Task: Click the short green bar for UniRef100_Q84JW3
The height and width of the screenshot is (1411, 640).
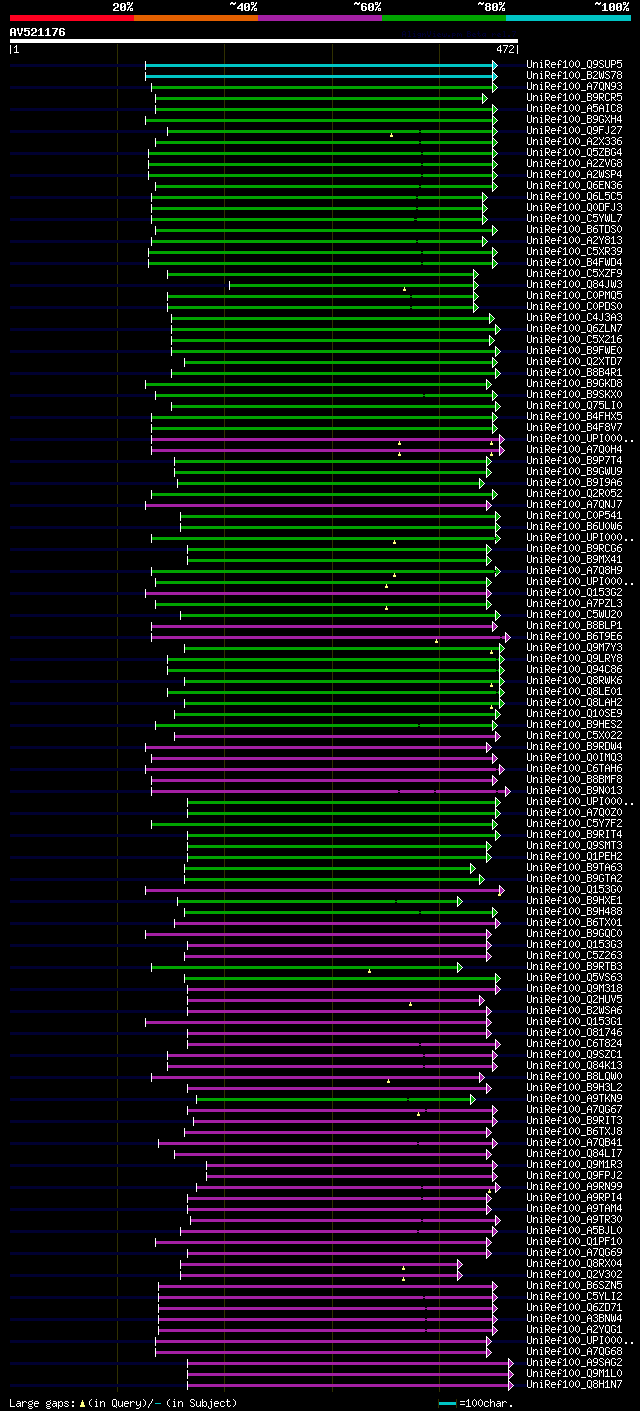Action: pos(354,285)
